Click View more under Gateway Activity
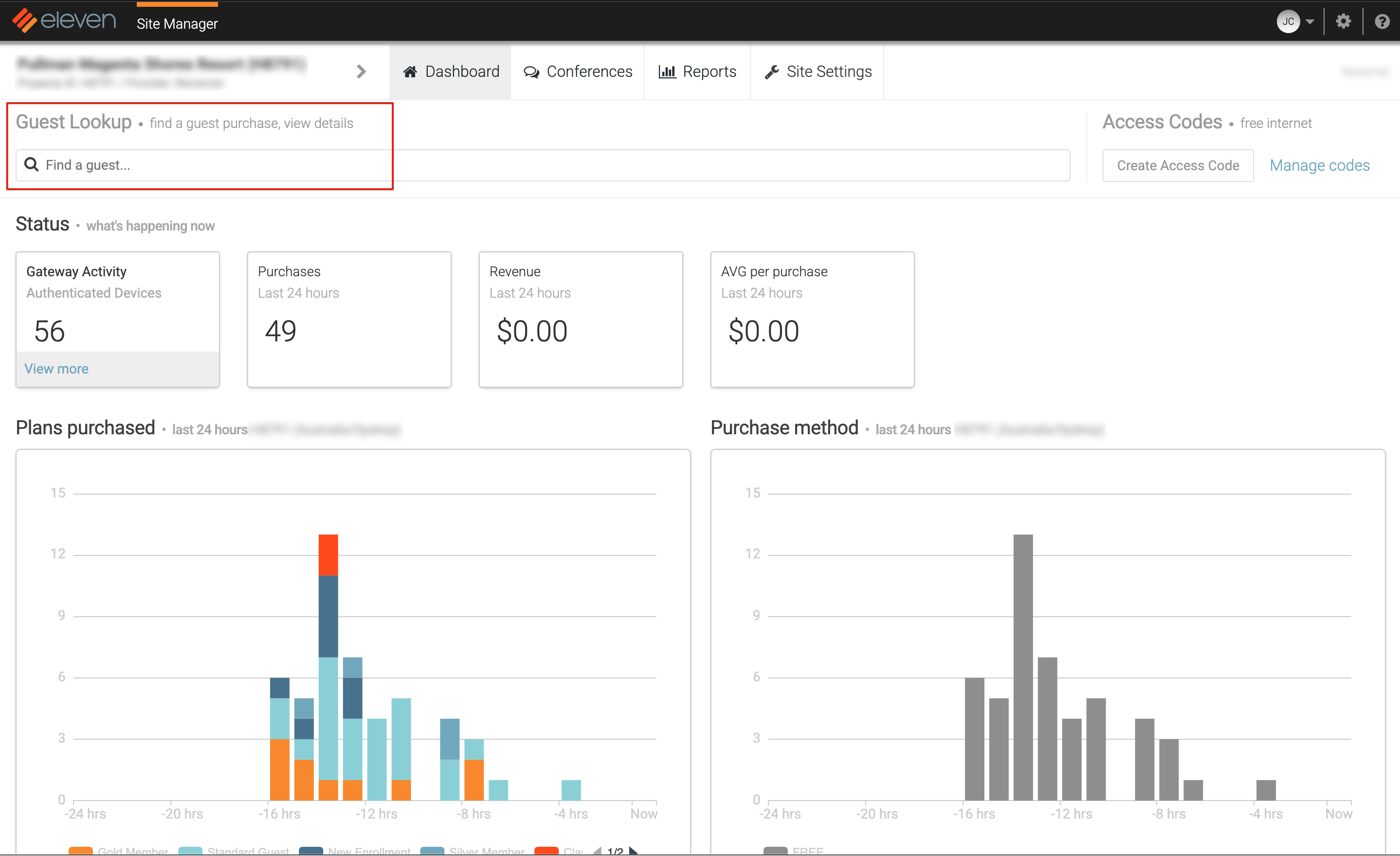Image resolution: width=1400 pixels, height=856 pixels. (x=56, y=369)
